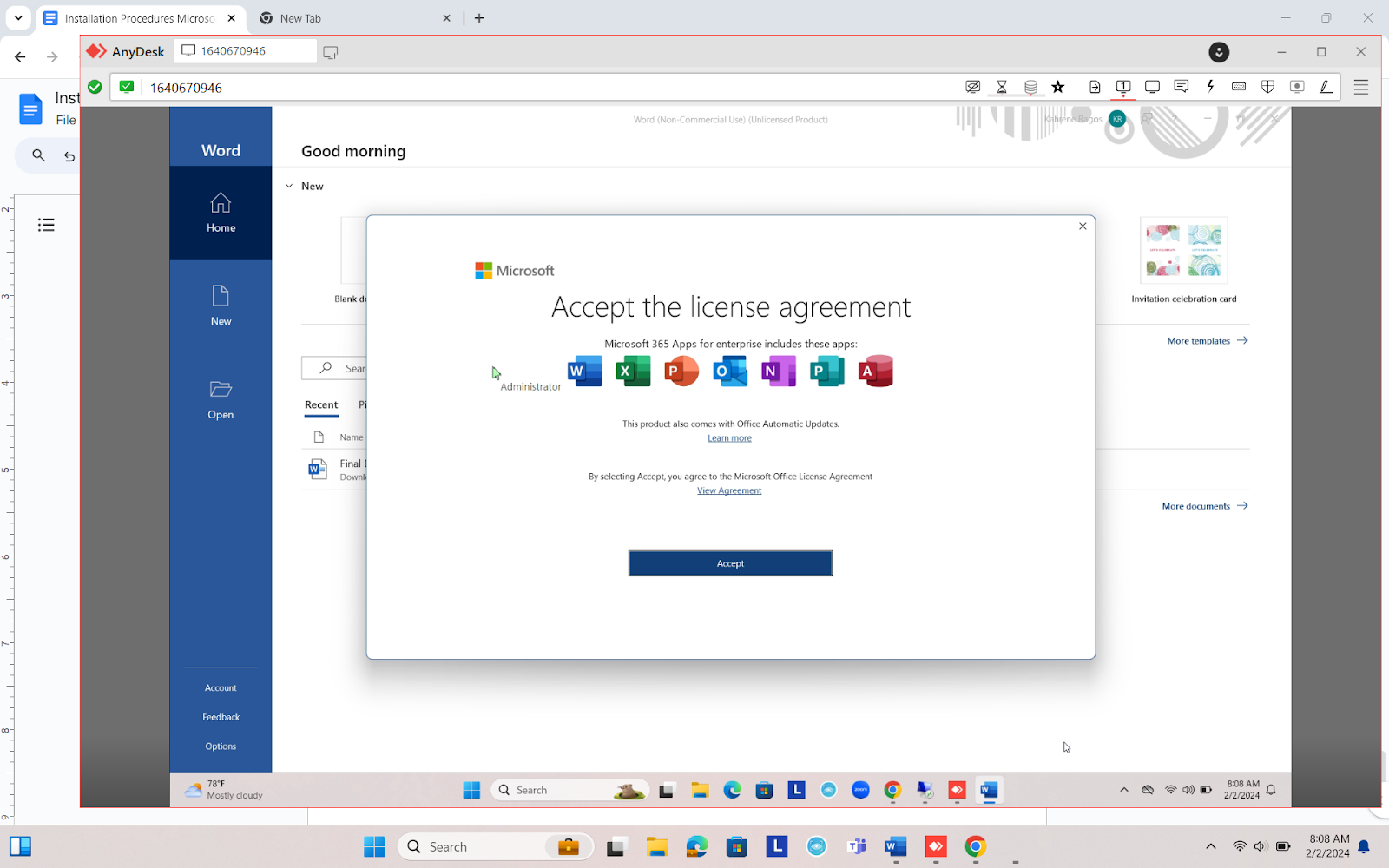
Task: Open AnyDesk whiteboard pen icon
Action: (x=1326, y=87)
